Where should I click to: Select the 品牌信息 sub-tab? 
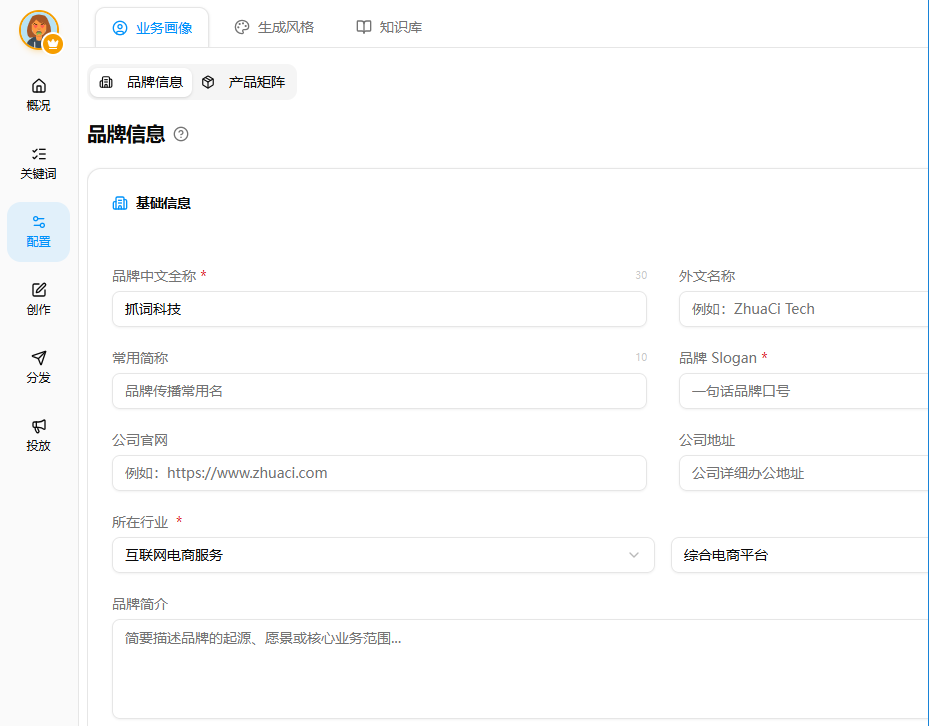pyautogui.click(x=141, y=82)
